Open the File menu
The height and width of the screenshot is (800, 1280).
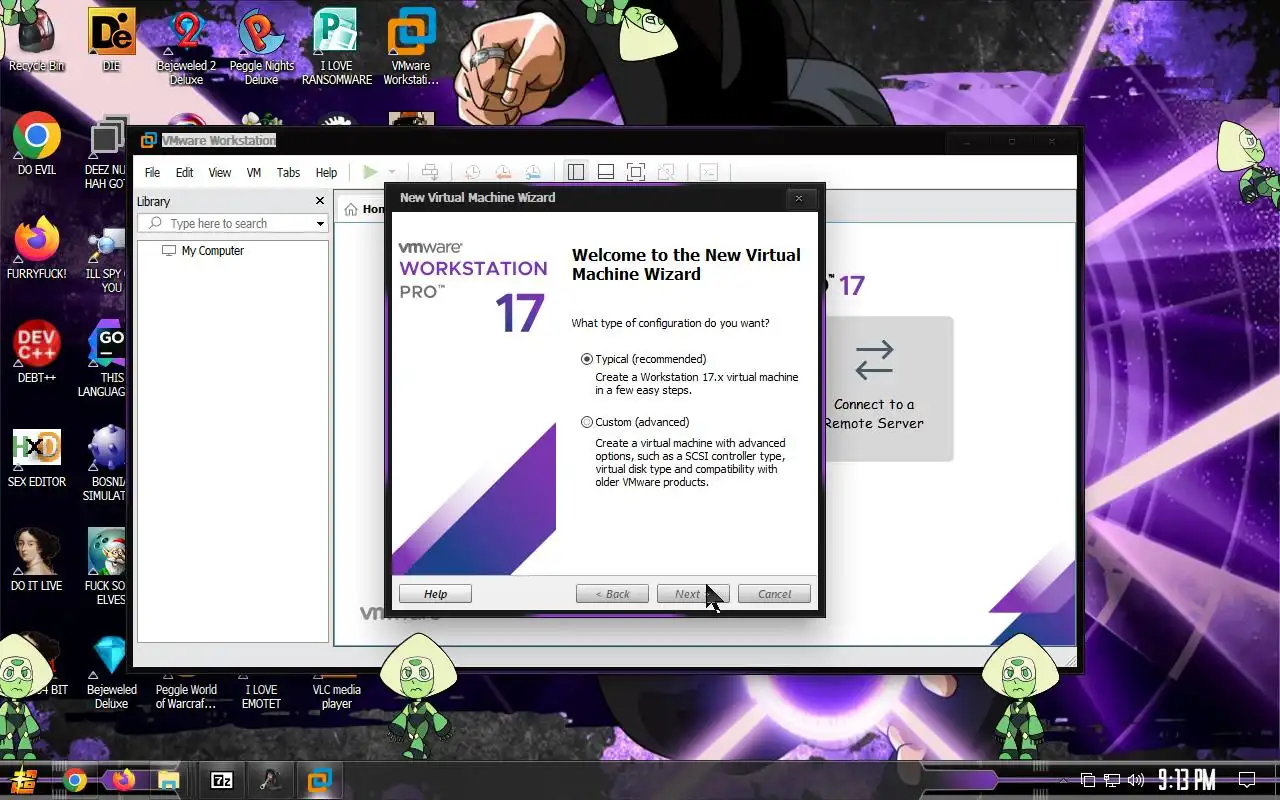click(x=152, y=172)
